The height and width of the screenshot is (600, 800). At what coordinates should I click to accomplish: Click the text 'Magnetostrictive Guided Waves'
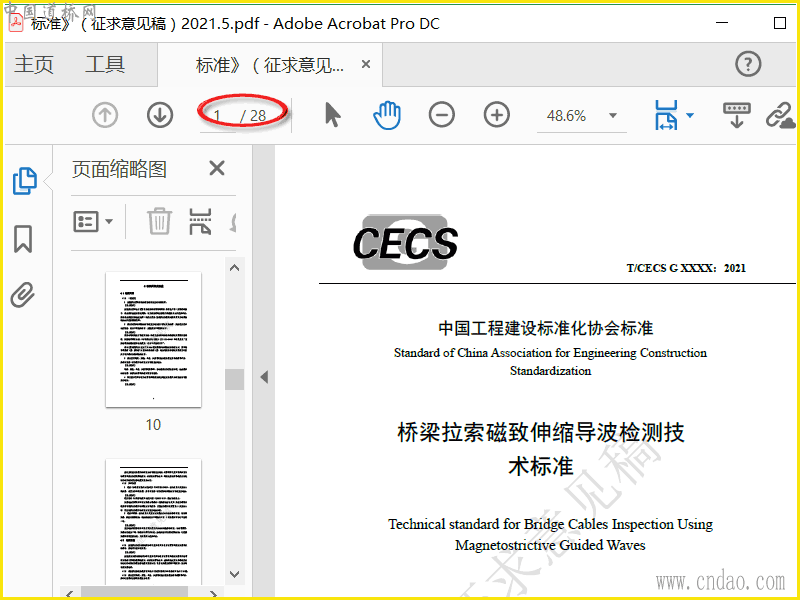(550, 545)
